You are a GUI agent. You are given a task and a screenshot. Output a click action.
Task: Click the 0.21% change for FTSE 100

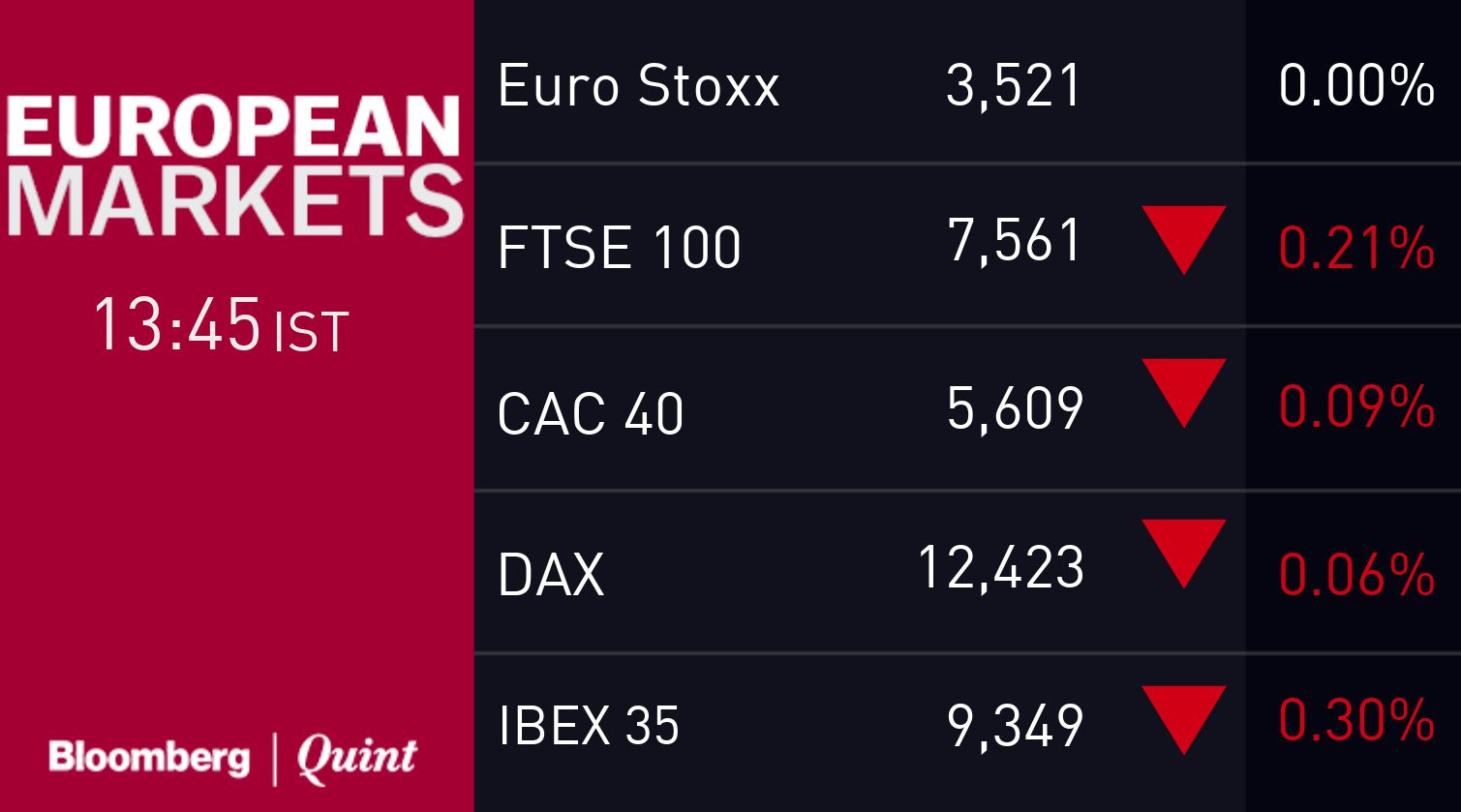pos(1355,247)
